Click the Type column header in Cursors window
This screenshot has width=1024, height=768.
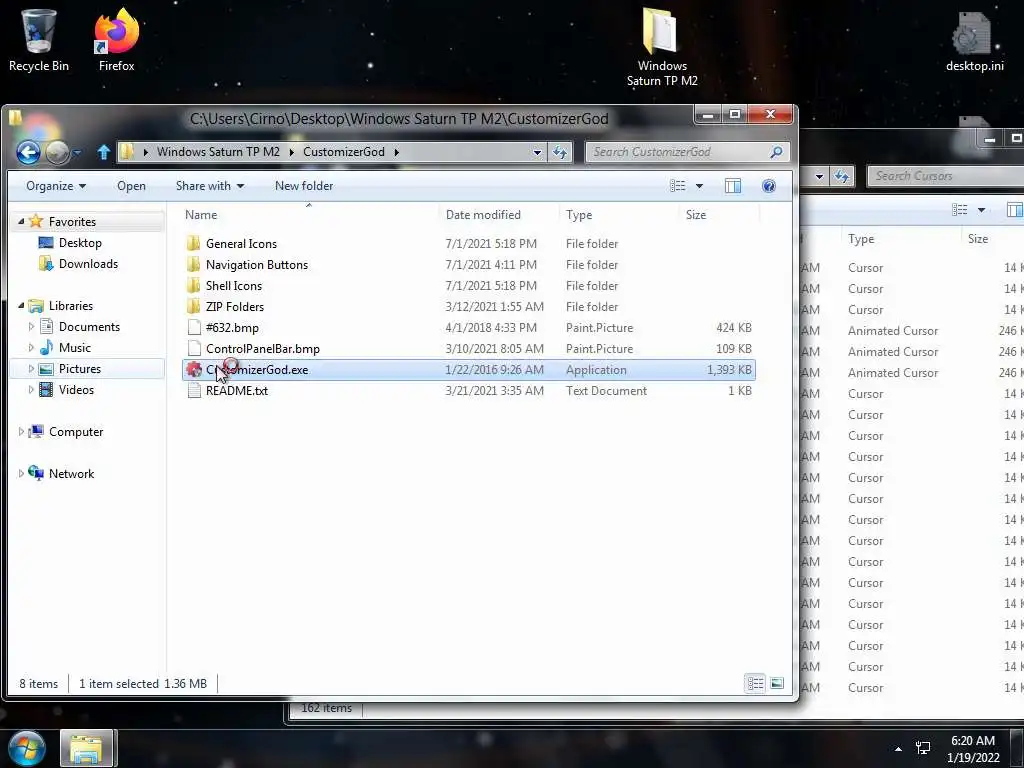point(861,239)
